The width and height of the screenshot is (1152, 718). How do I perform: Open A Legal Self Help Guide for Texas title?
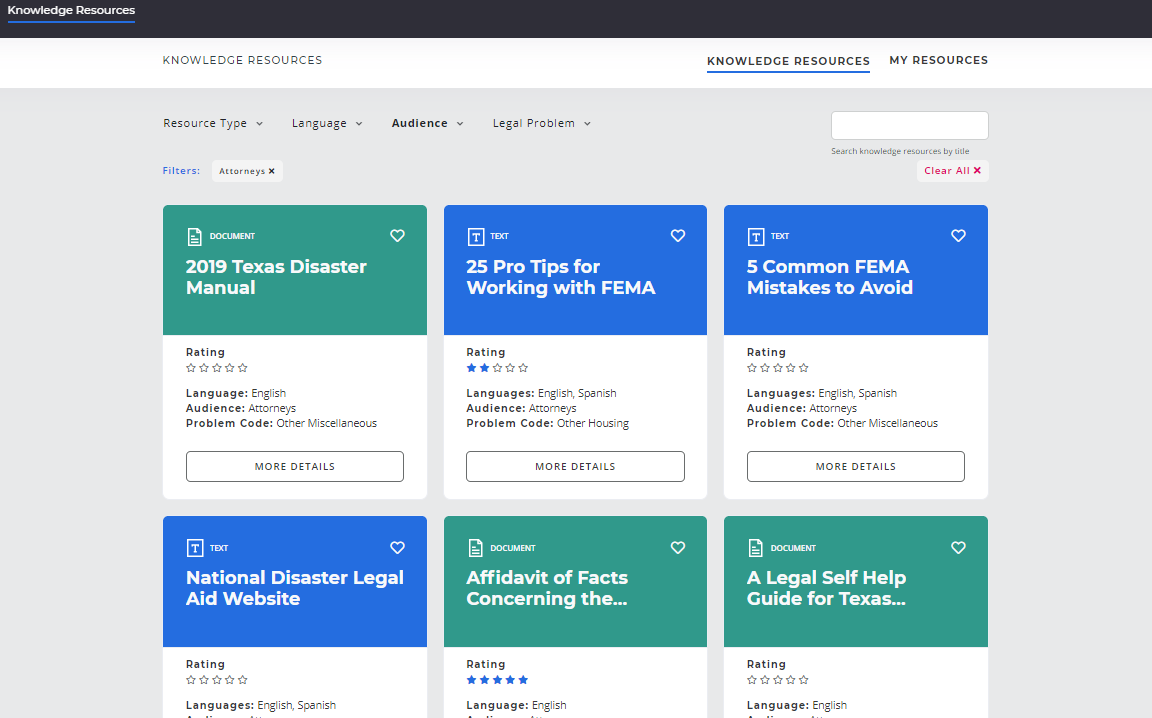pyautogui.click(x=827, y=588)
